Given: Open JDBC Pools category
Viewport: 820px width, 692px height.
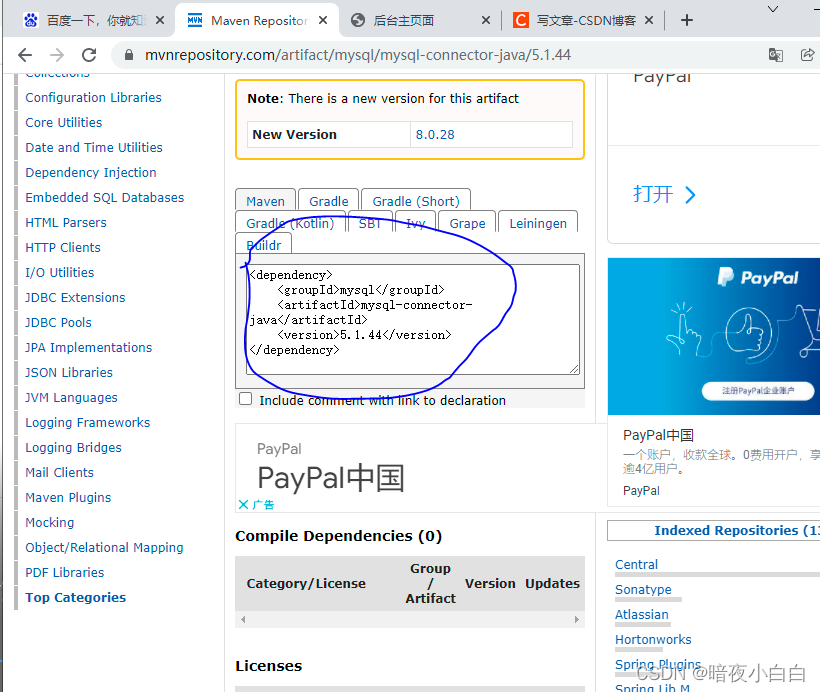Looking at the screenshot, I should (59, 323).
